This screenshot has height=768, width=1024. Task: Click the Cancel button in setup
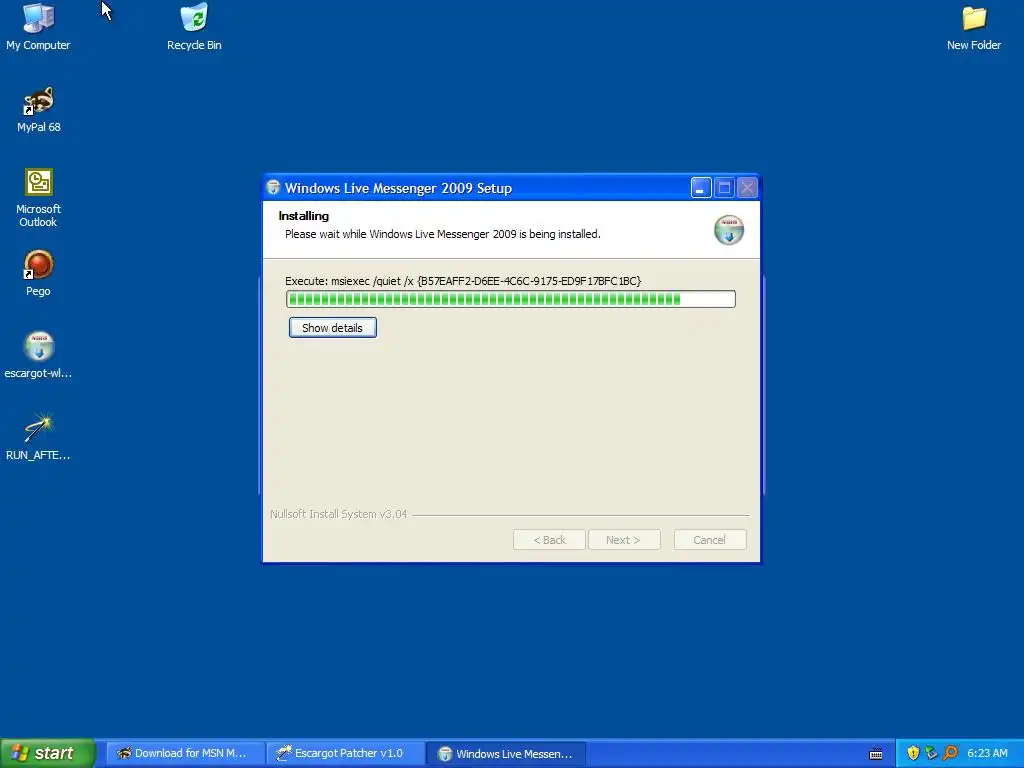click(710, 540)
